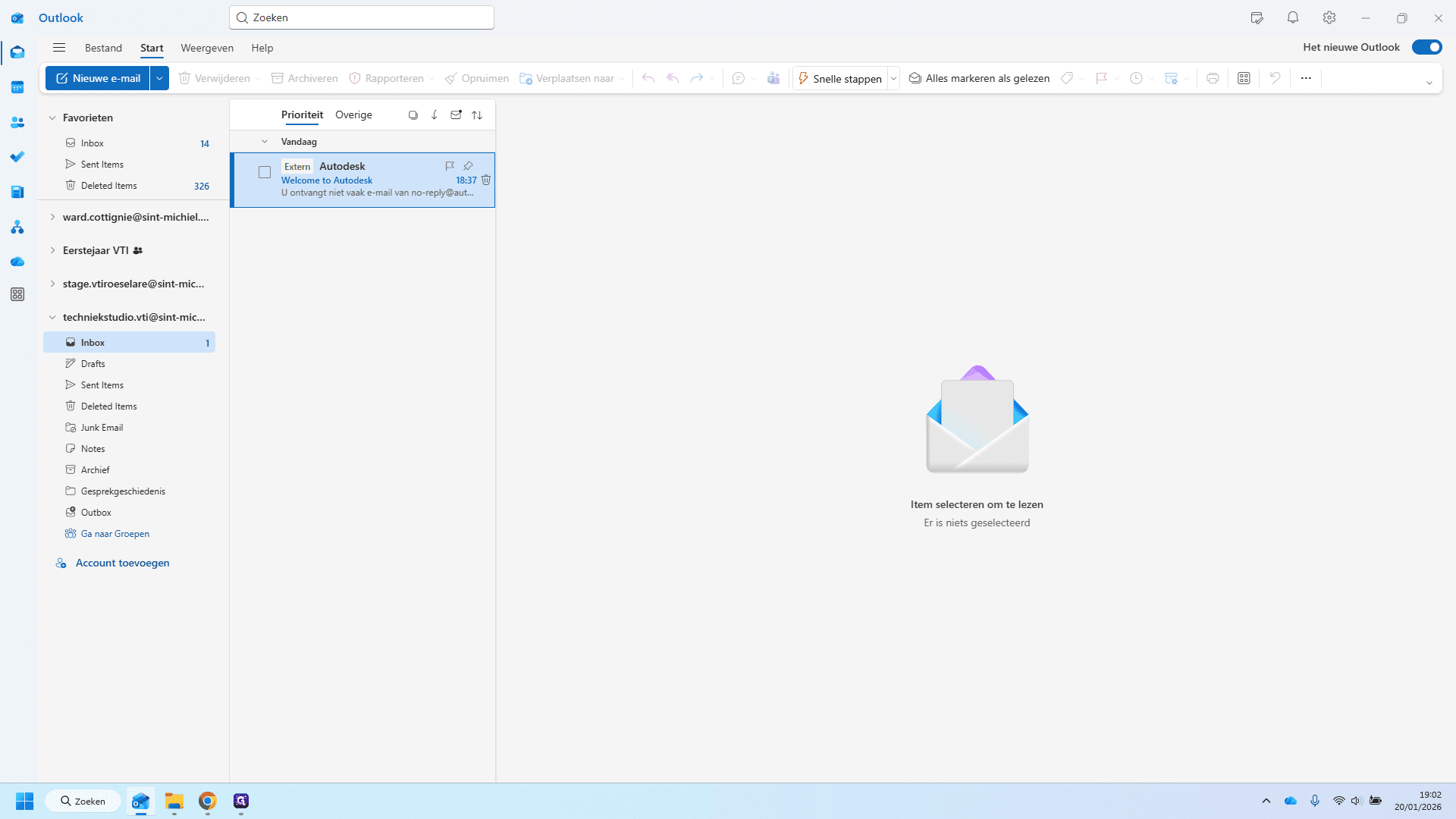Screen dimensions: 1456x819
Task: Expand ward.cottignie account folders
Action: click(52, 217)
